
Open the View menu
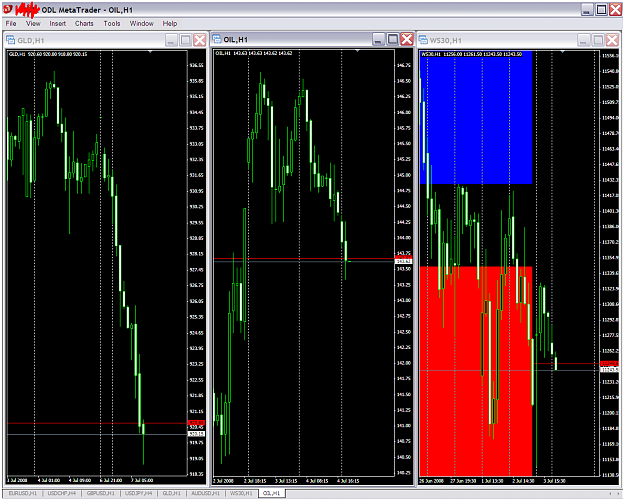tap(33, 24)
